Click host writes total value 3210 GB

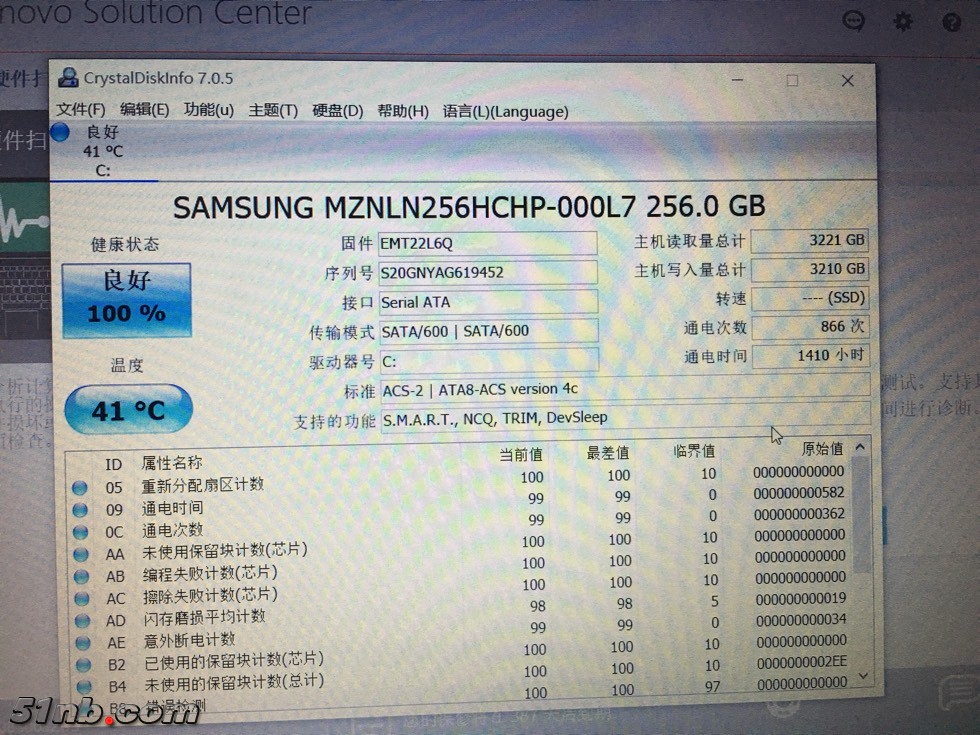(x=810, y=269)
